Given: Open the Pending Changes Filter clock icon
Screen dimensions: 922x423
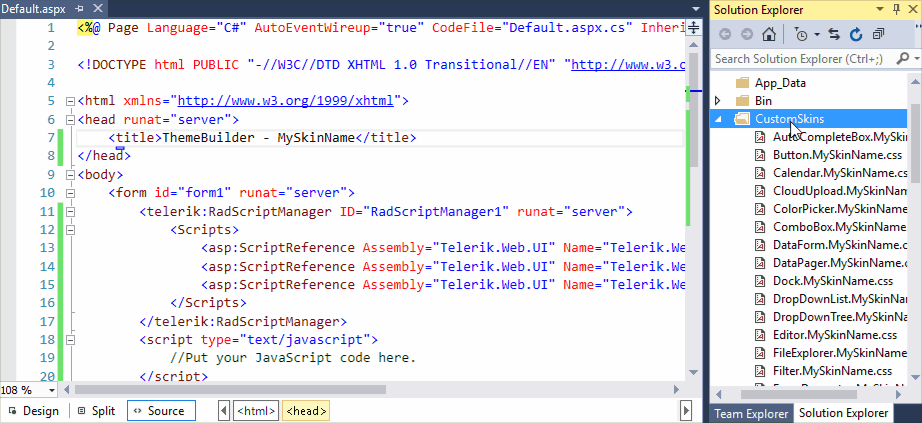Looking at the screenshot, I should [x=801, y=34].
